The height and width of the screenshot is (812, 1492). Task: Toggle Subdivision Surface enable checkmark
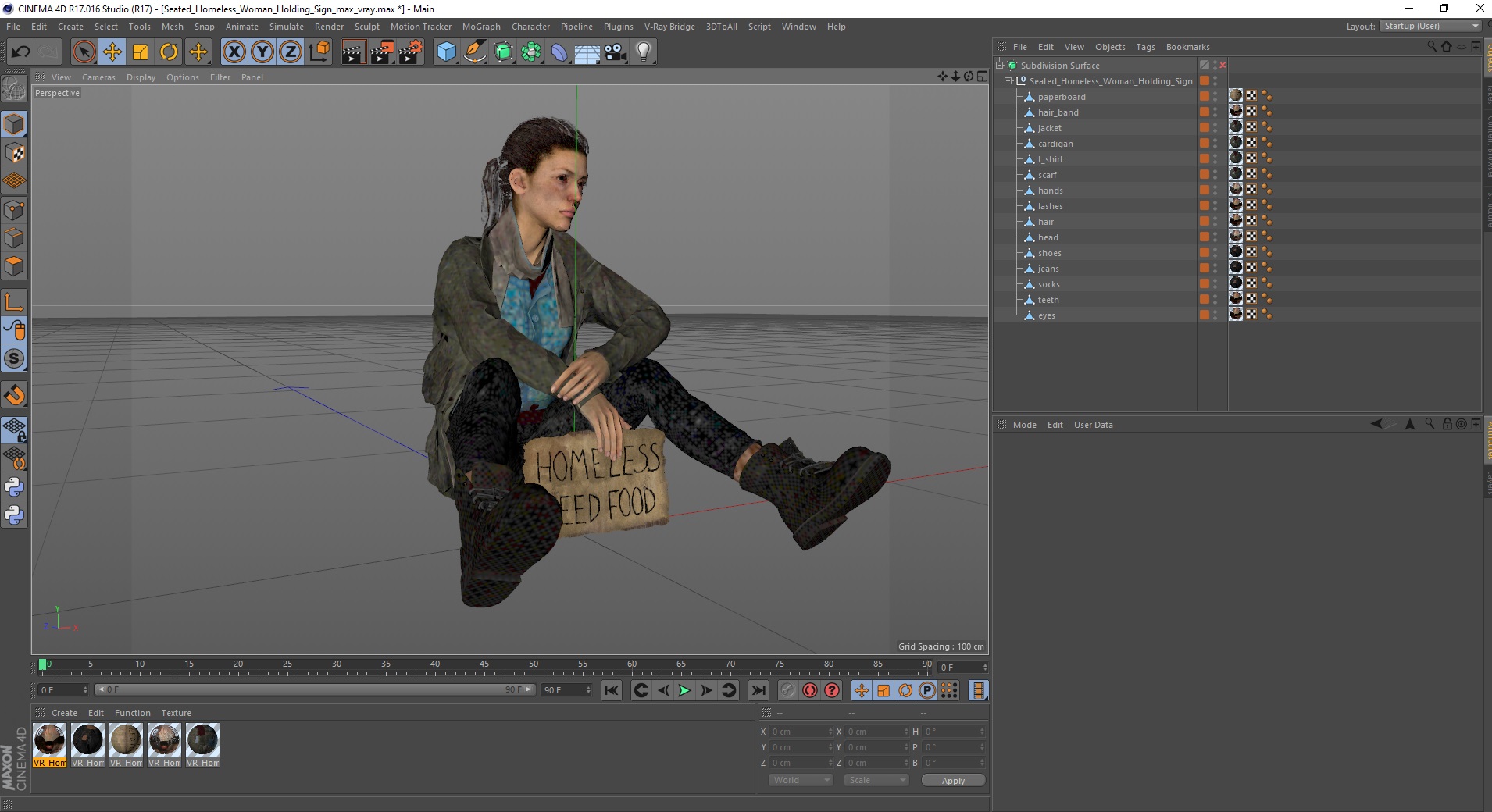pyautogui.click(x=1223, y=66)
